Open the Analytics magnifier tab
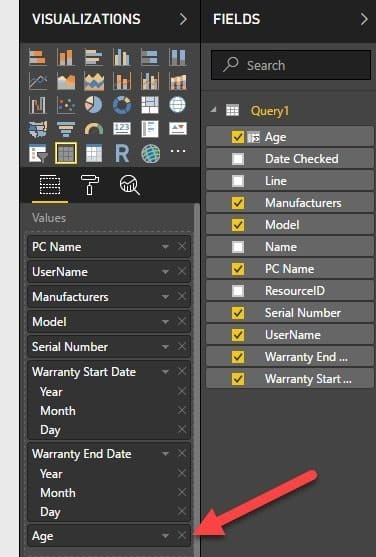 click(129, 185)
